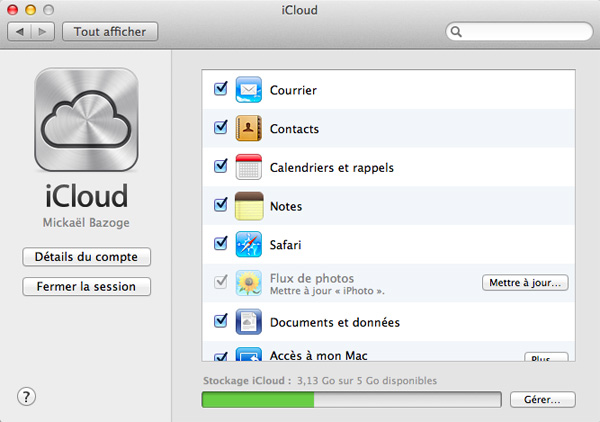Click the Calendriers et rappels label
This screenshot has height=422, width=600.
coord(332,168)
